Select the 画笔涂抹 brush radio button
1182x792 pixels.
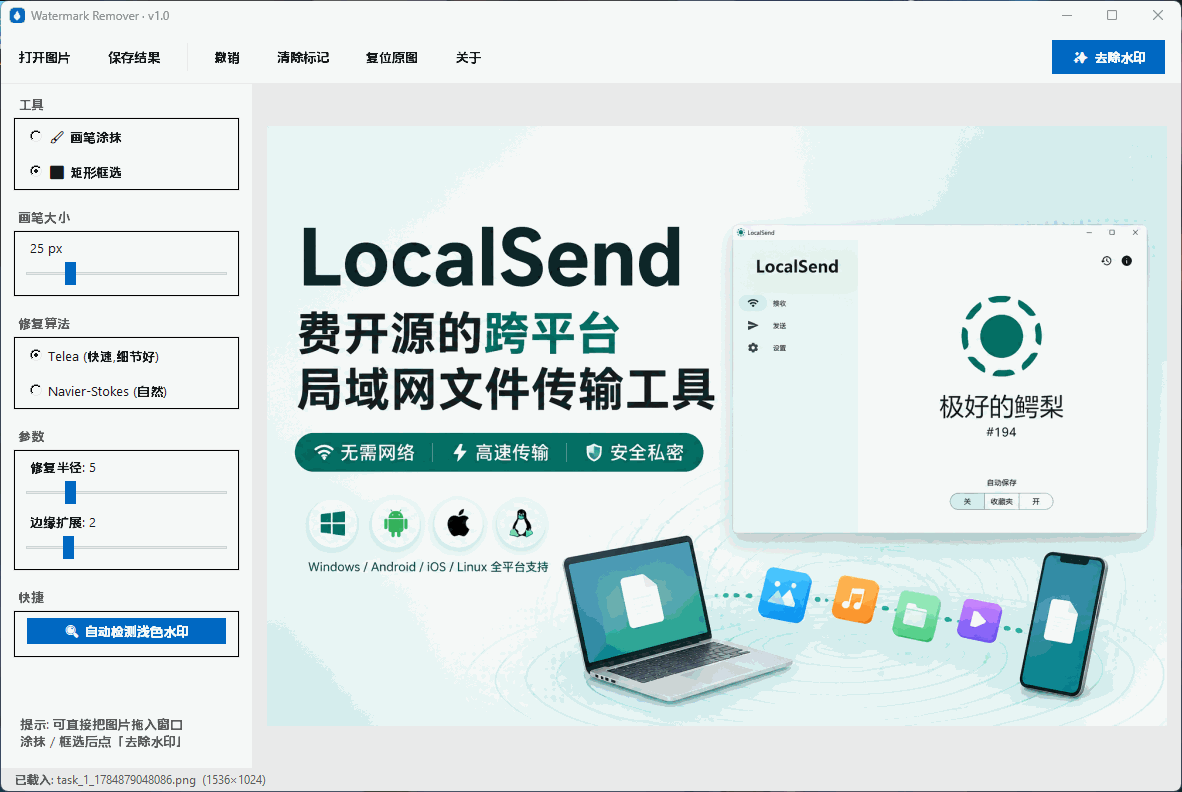coord(35,136)
